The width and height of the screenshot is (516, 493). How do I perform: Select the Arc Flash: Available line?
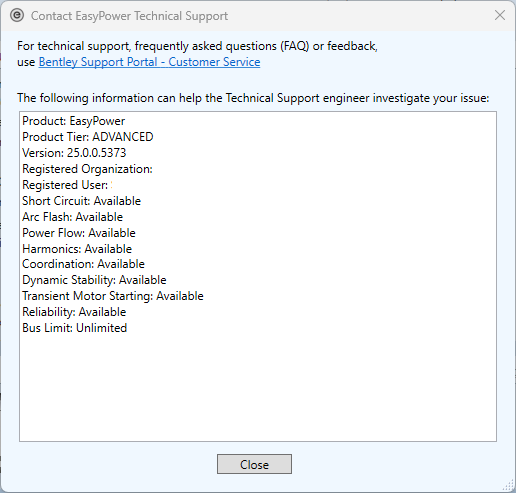point(72,217)
